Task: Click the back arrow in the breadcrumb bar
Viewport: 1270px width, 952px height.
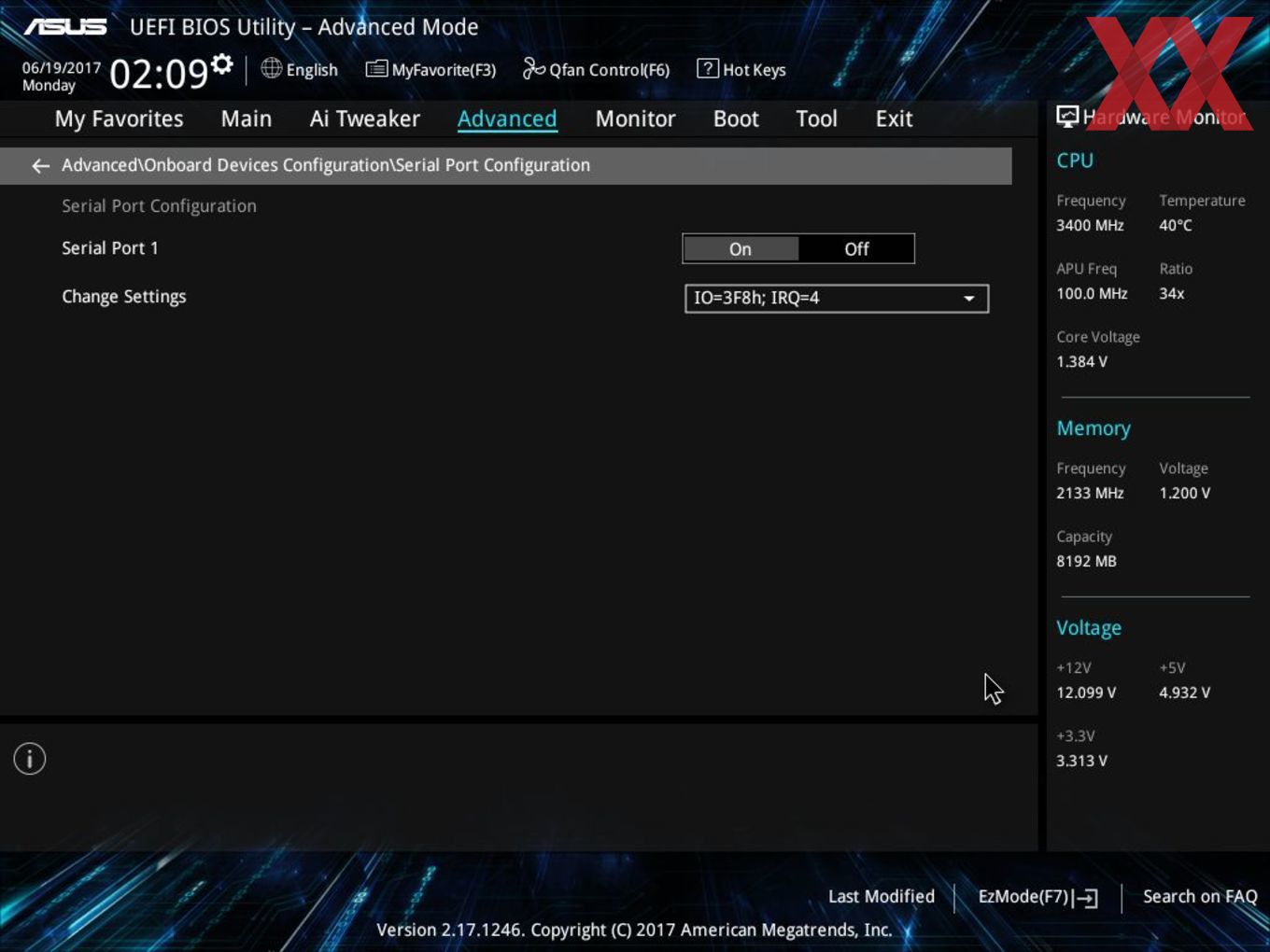Action: [x=40, y=166]
